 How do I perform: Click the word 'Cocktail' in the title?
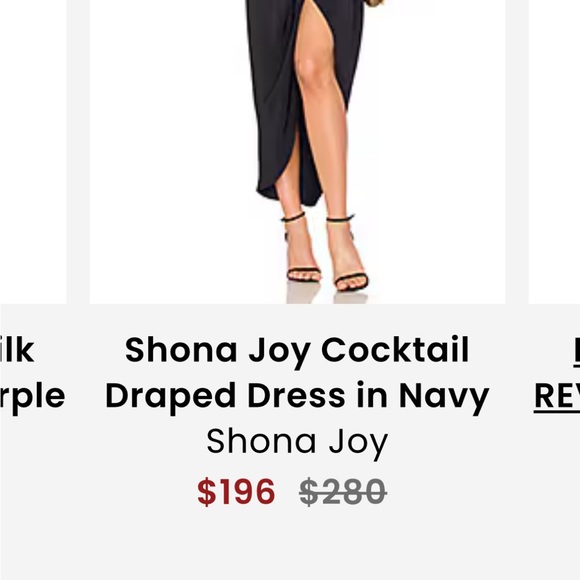(x=395, y=350)
